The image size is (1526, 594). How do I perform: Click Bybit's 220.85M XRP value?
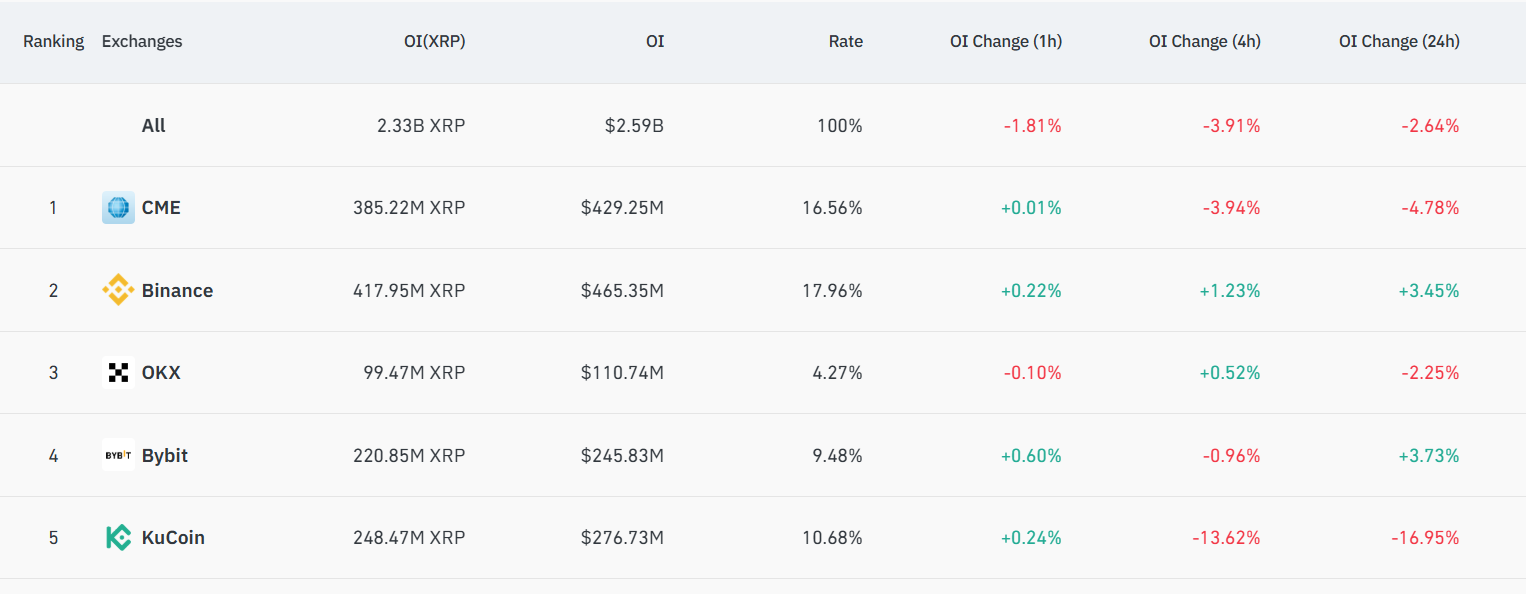[x=409, y=456]
